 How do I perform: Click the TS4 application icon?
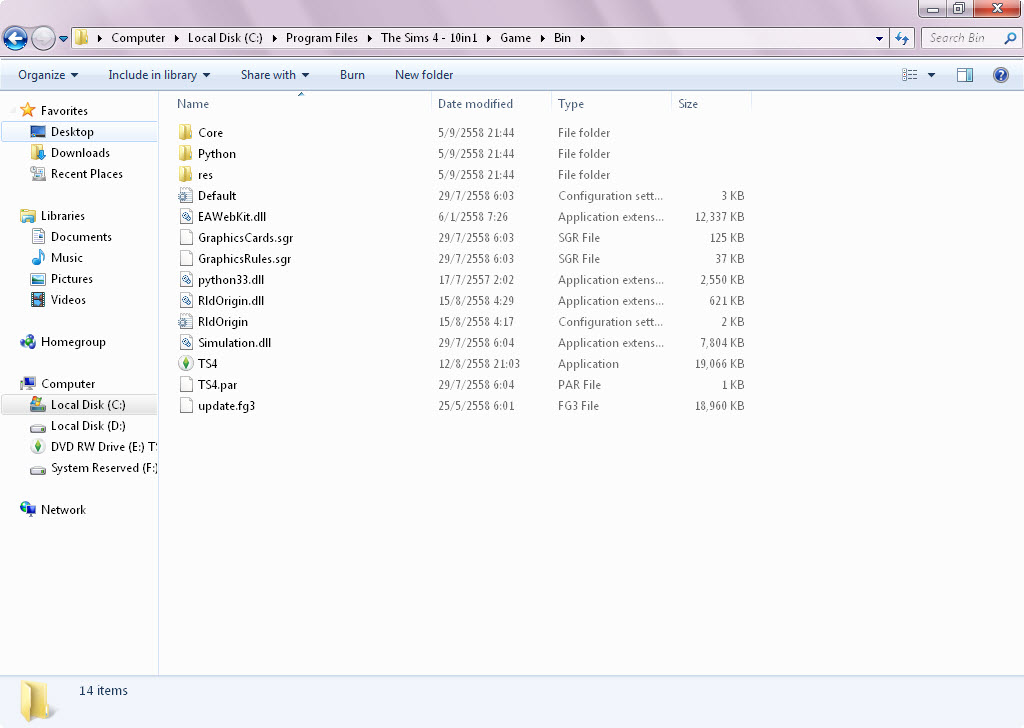point(185,364)
